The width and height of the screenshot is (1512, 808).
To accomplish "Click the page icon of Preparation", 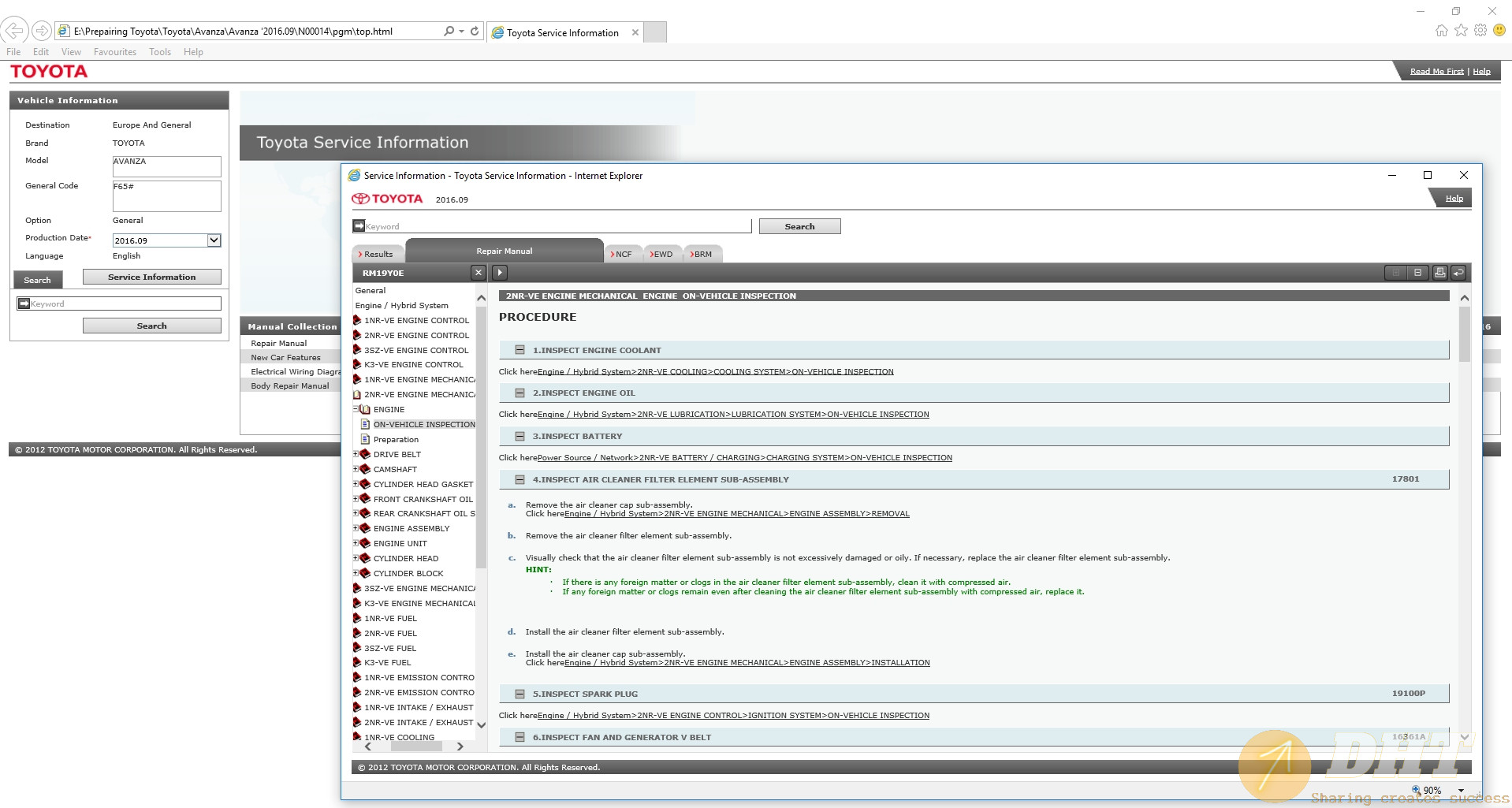I will [x=365, y=439].
